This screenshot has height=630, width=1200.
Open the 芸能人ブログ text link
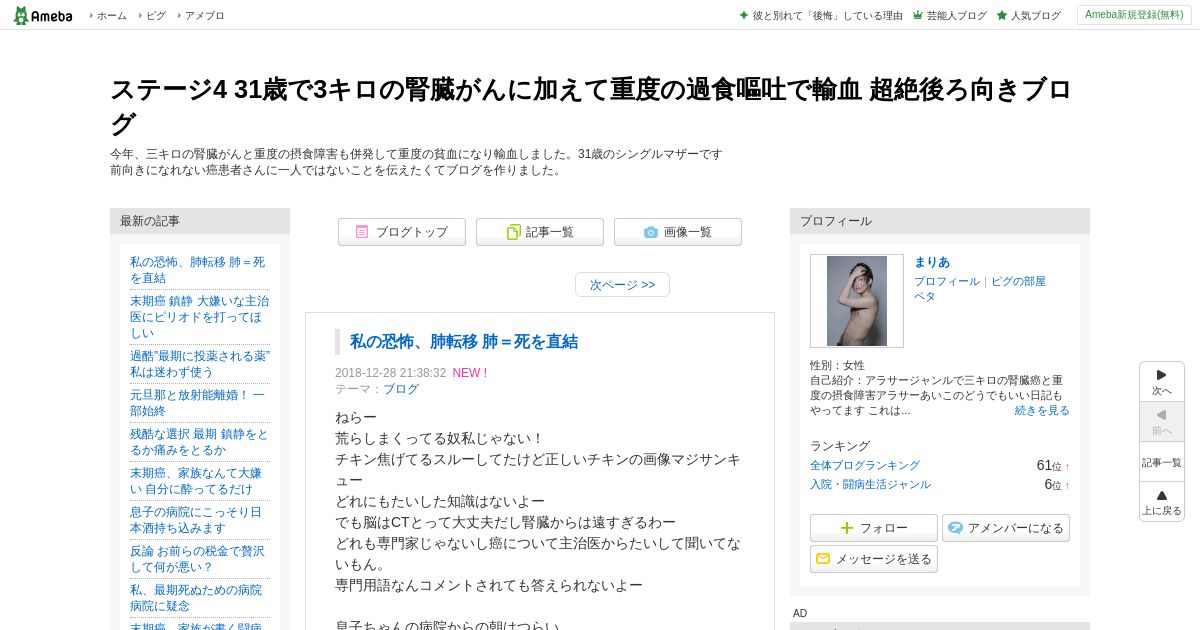(x=957, y=16)
